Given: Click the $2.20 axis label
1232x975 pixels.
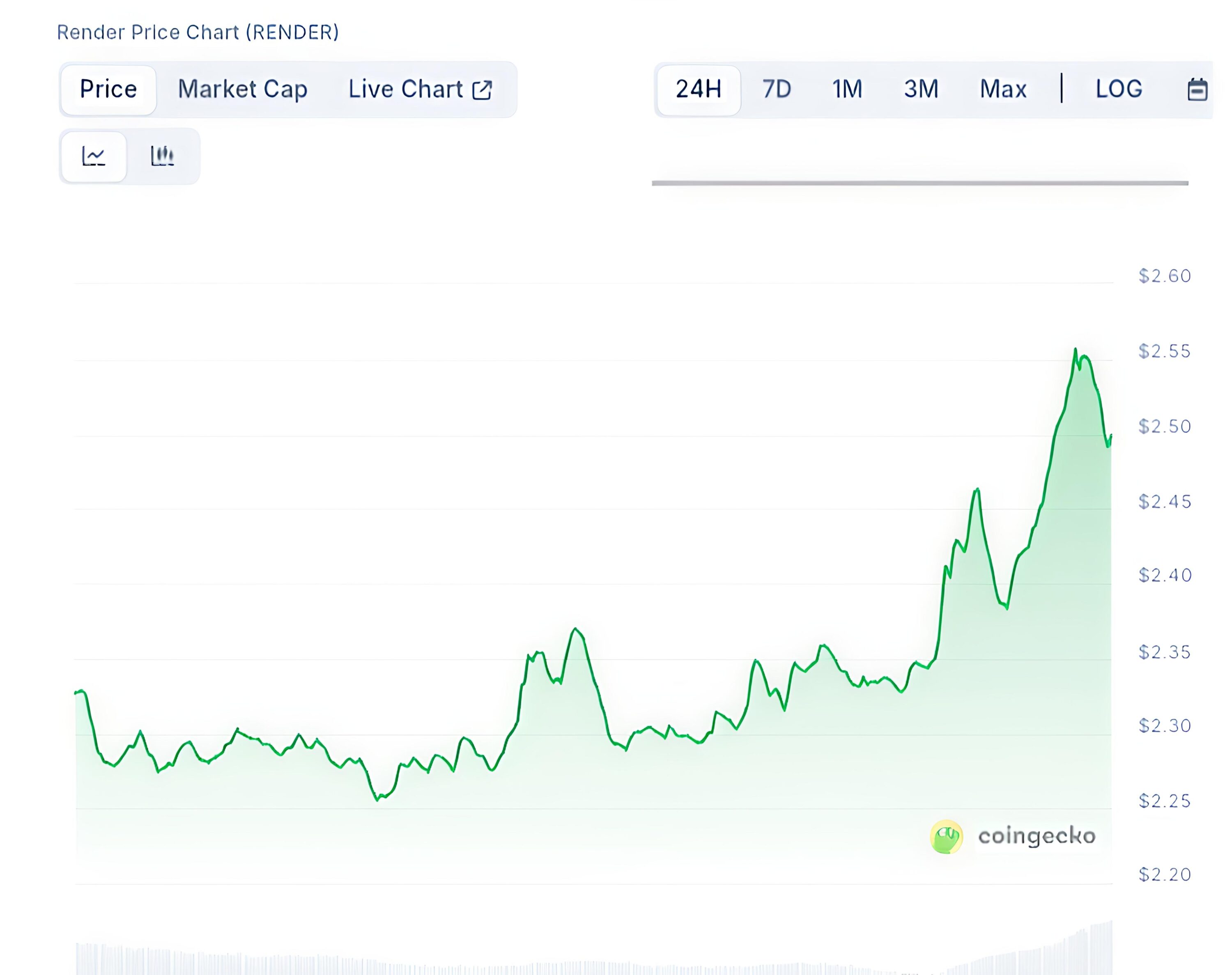Looking at the screenshot, I should coord(1165,874).
